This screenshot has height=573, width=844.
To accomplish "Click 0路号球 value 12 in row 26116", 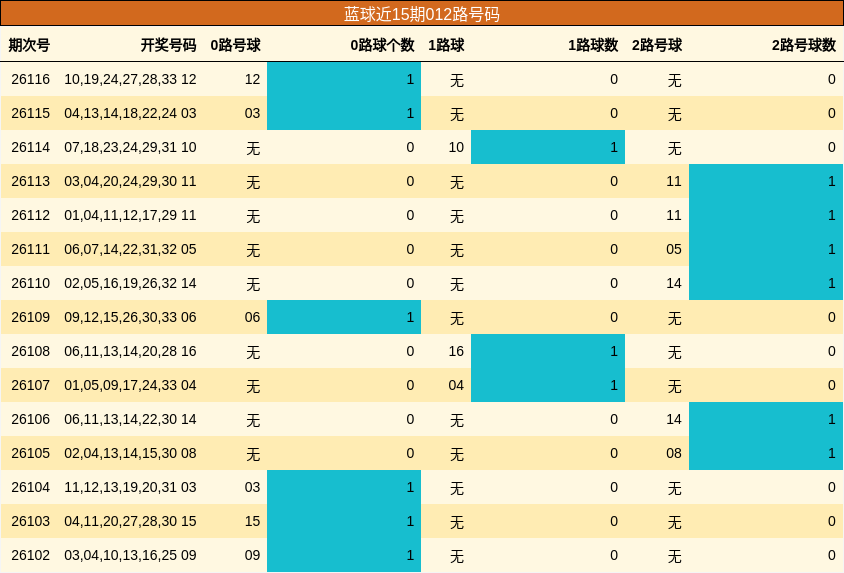I will pyautogui.click(x=252, y=80).
